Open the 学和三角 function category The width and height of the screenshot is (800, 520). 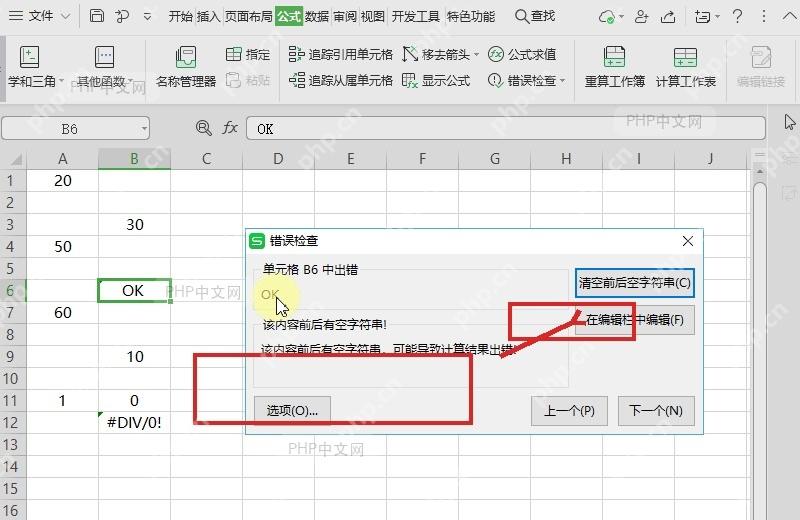pyautogui.click(x=32, y=67)
